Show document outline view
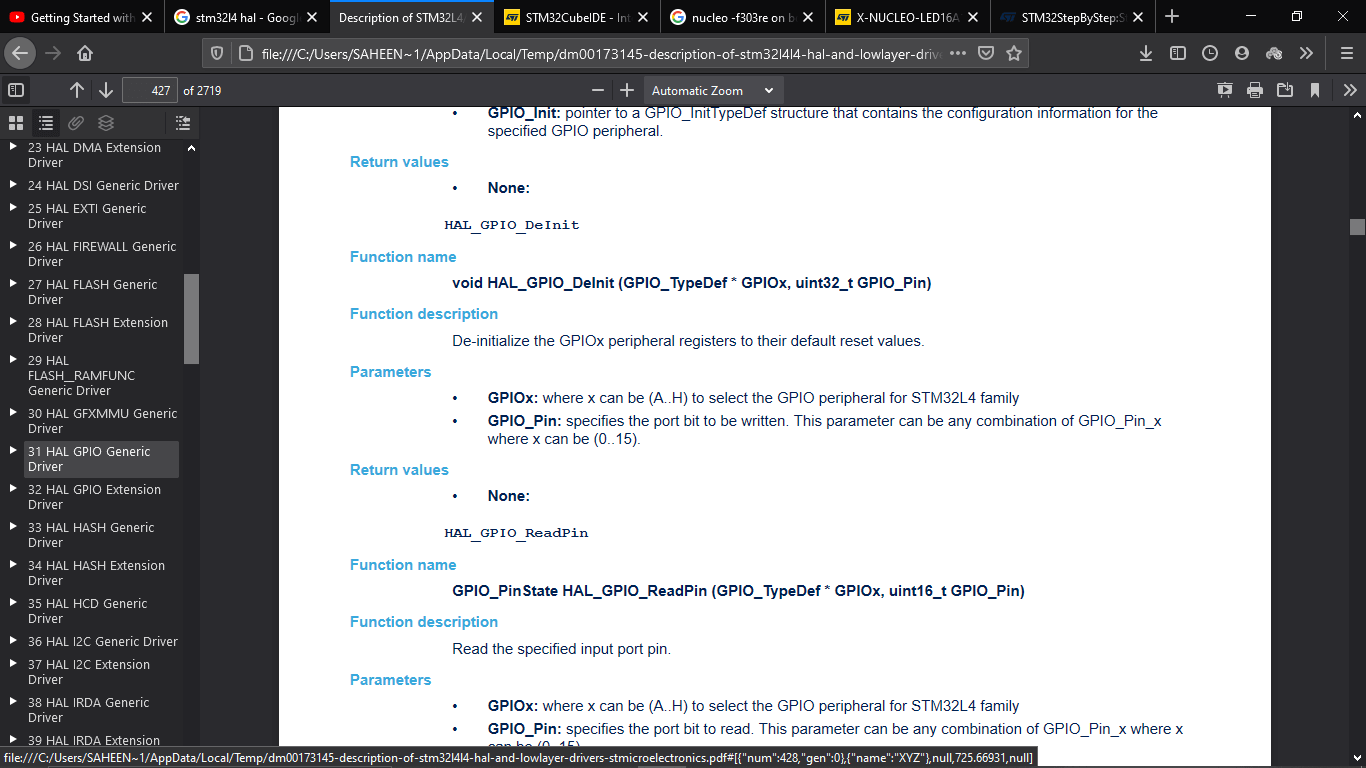The width and height of the screenshot is (1366, 768). pos(46,123)
